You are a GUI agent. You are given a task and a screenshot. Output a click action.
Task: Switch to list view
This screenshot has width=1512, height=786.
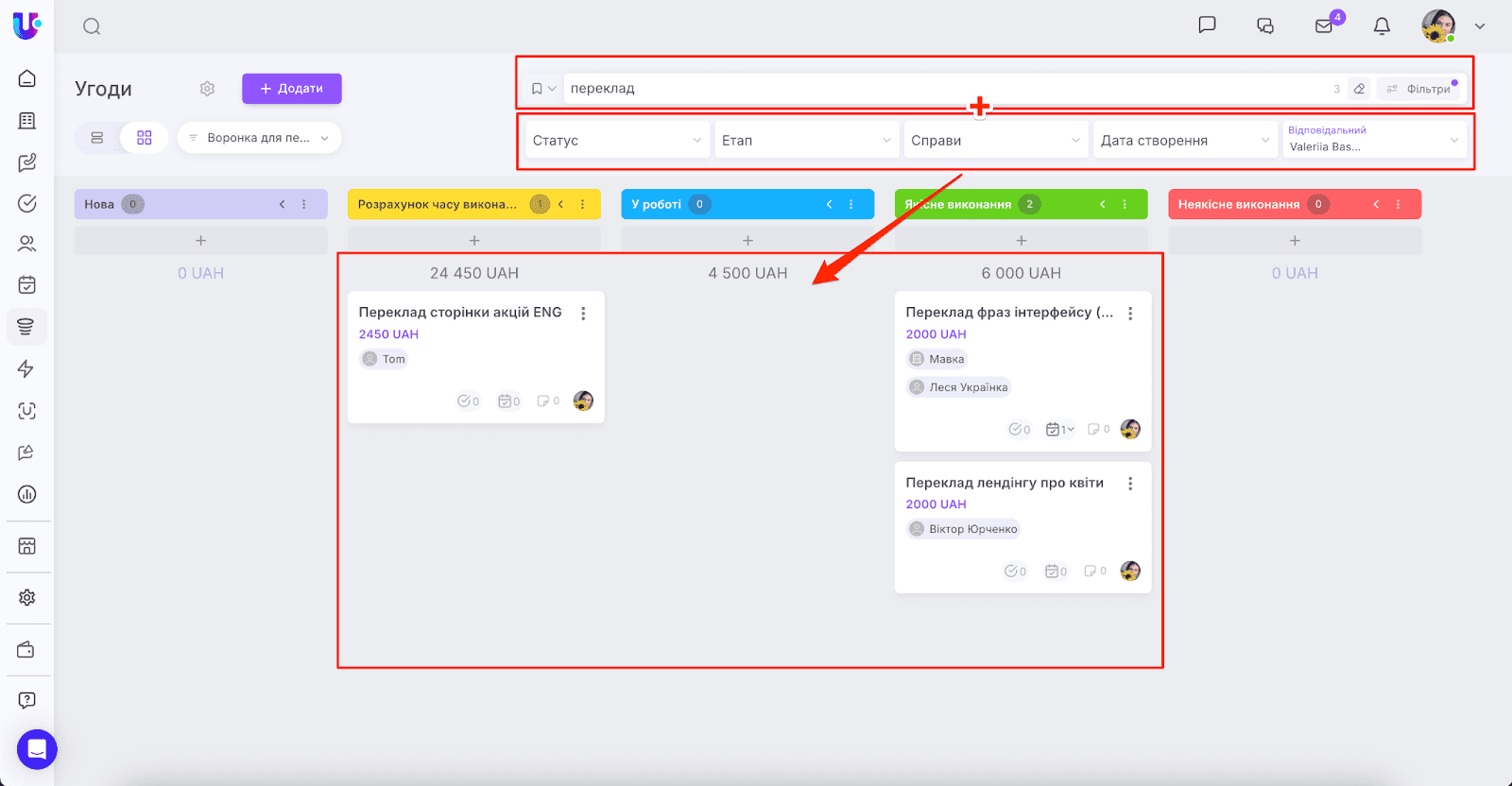click(x=97, y=138)
